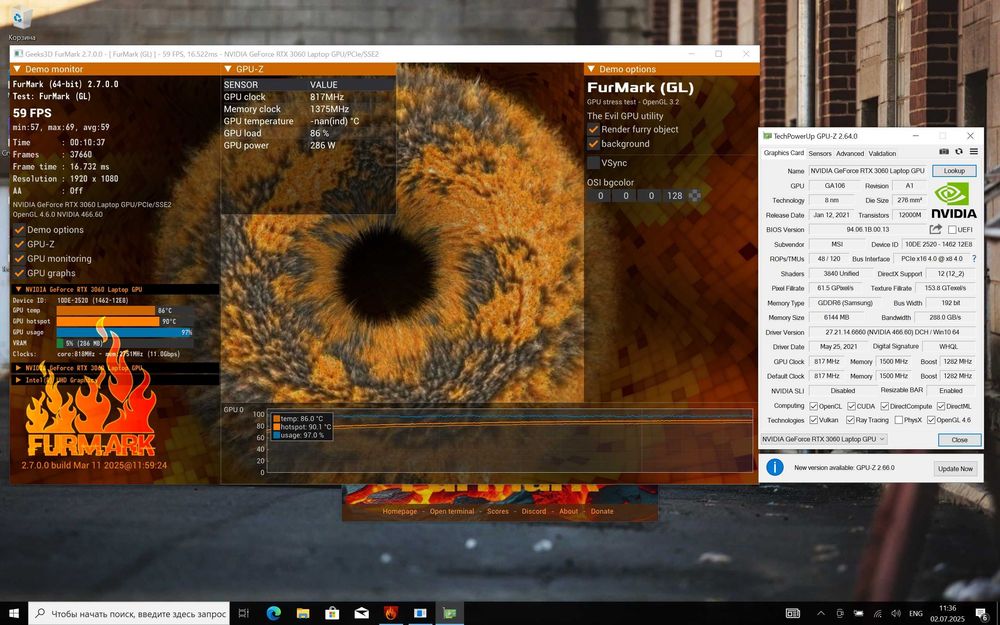Toggle the PhysX checkbox in GPU-Z
This screenshot has width=1000, height=625.
[899, 420]
